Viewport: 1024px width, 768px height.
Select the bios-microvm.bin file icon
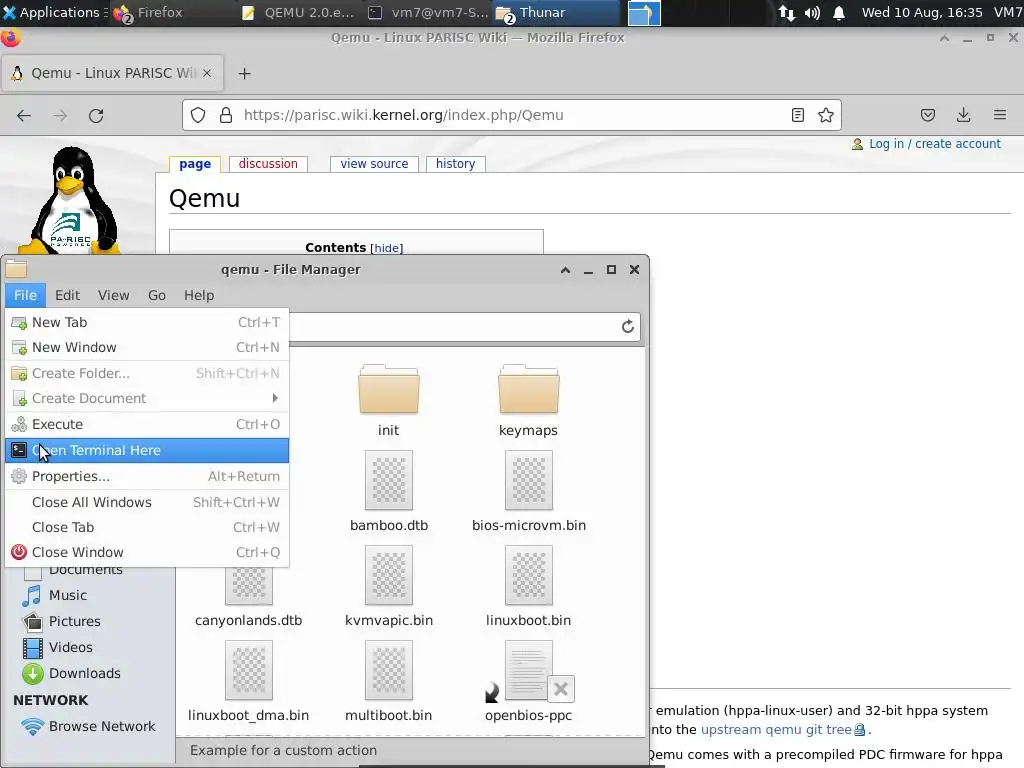pyautogui.click(x=529, y=480)
